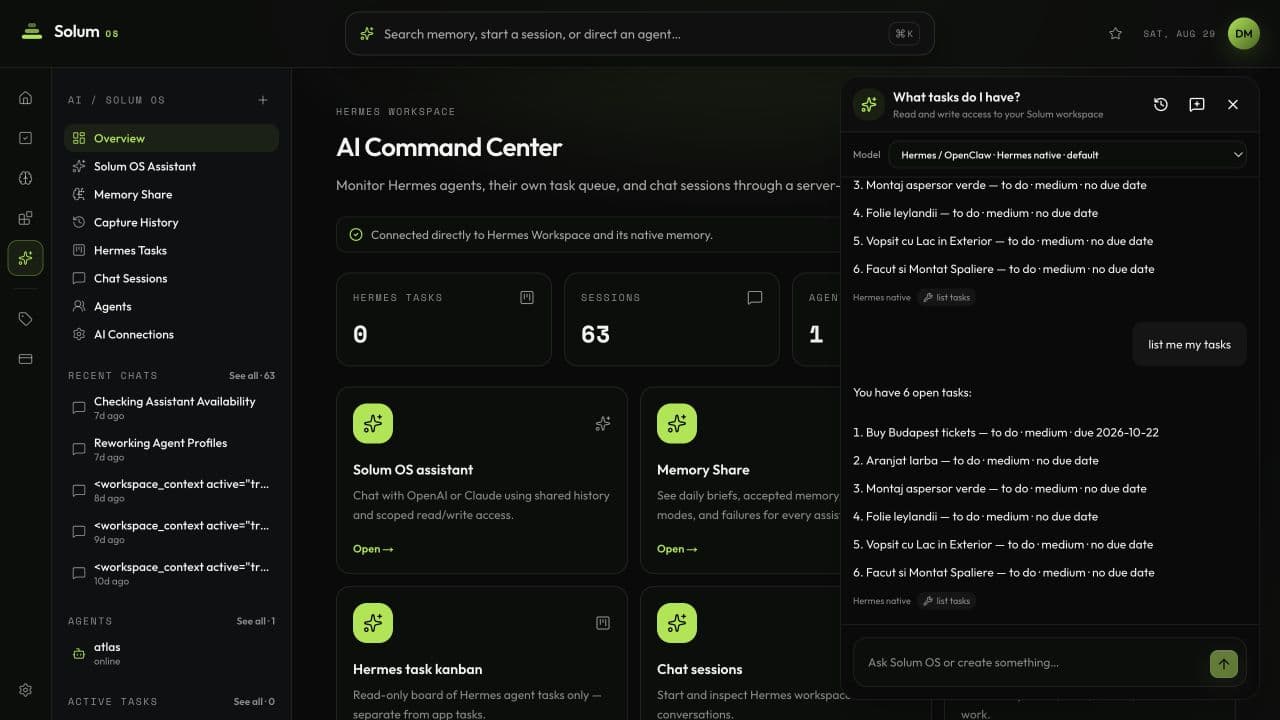Screen dimensions: 1280x720
Task: Open Hermes Tasks in sidebar
Action: tap(171, 250)
